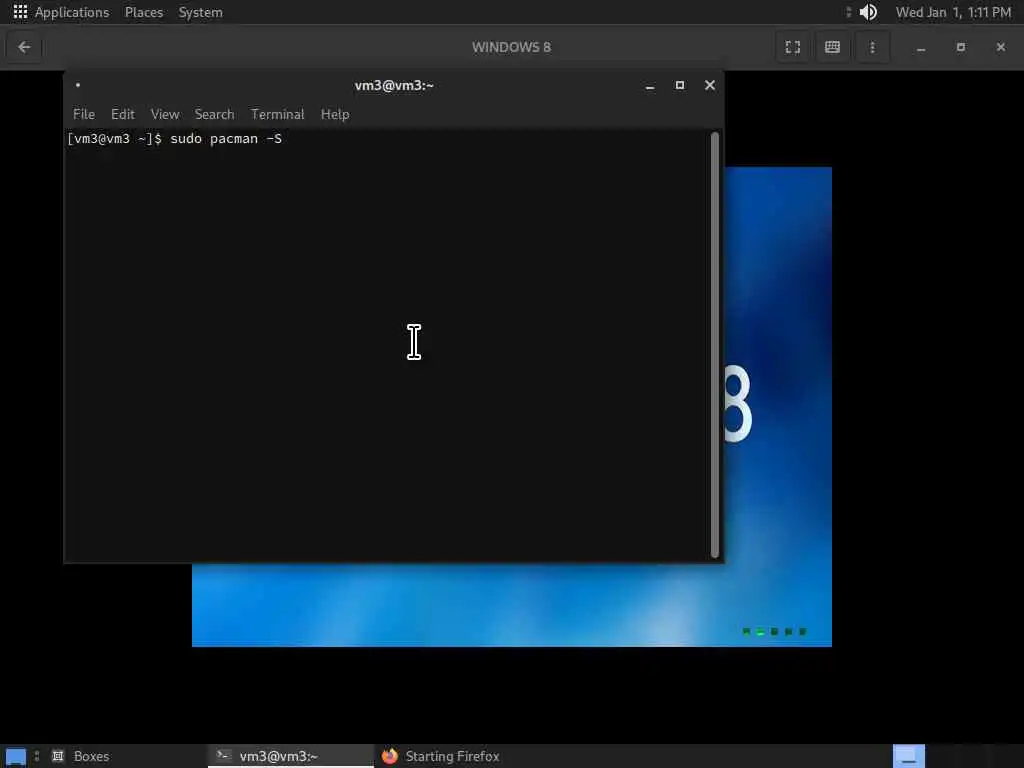
Task: Click the Firefox icon in taskbar
Action: click(390, 756)
